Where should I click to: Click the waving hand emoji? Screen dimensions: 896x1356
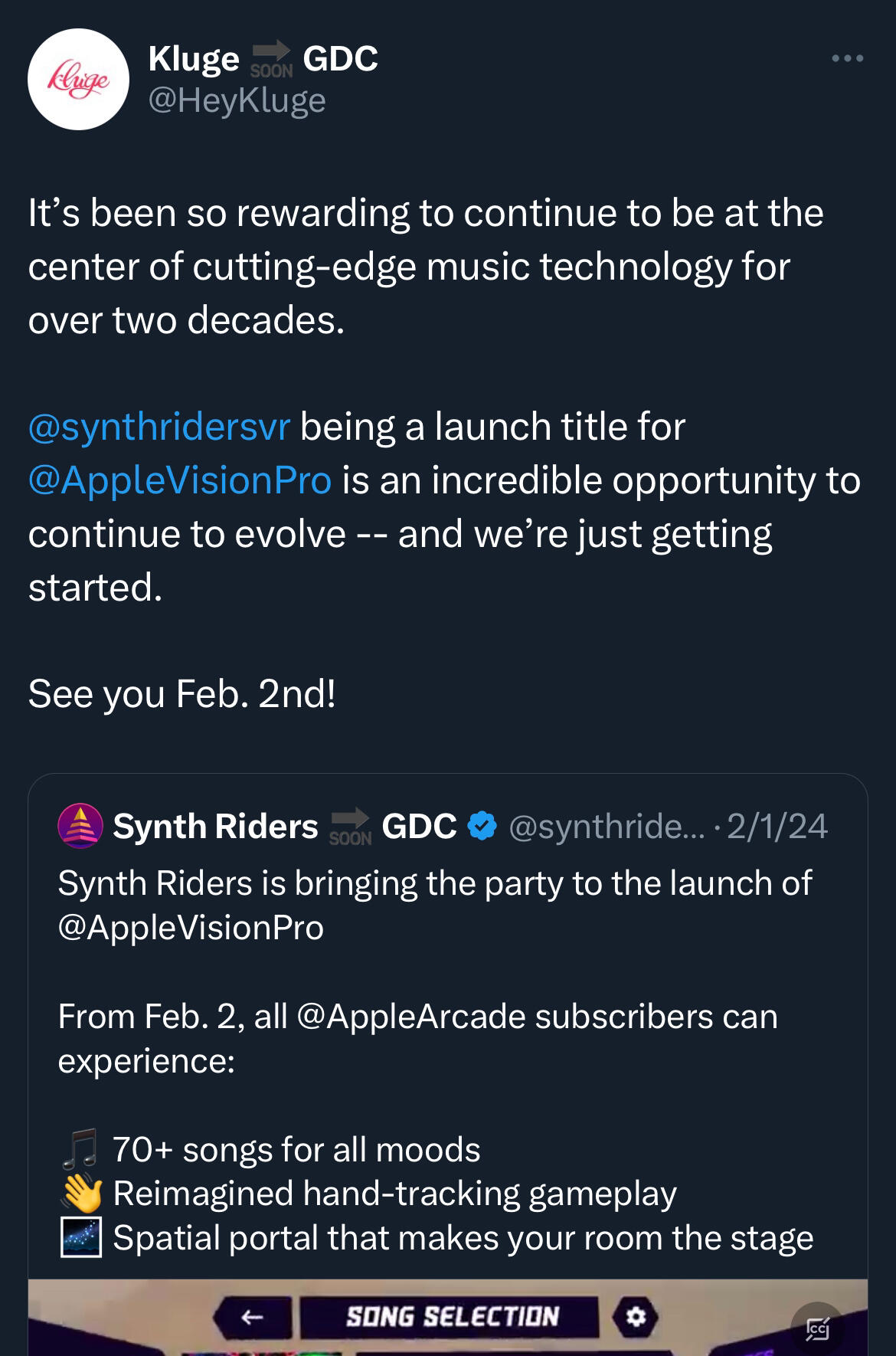point(81,1194)
